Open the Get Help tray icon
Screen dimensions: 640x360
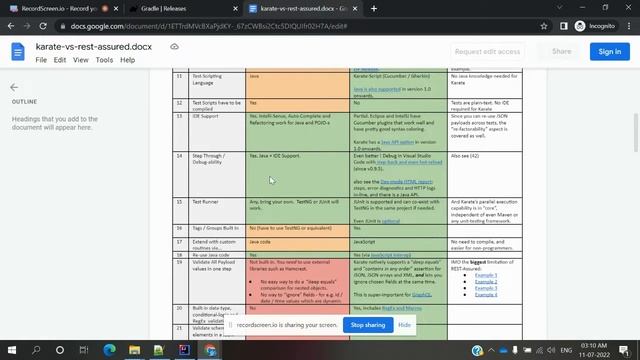[477, 350]
